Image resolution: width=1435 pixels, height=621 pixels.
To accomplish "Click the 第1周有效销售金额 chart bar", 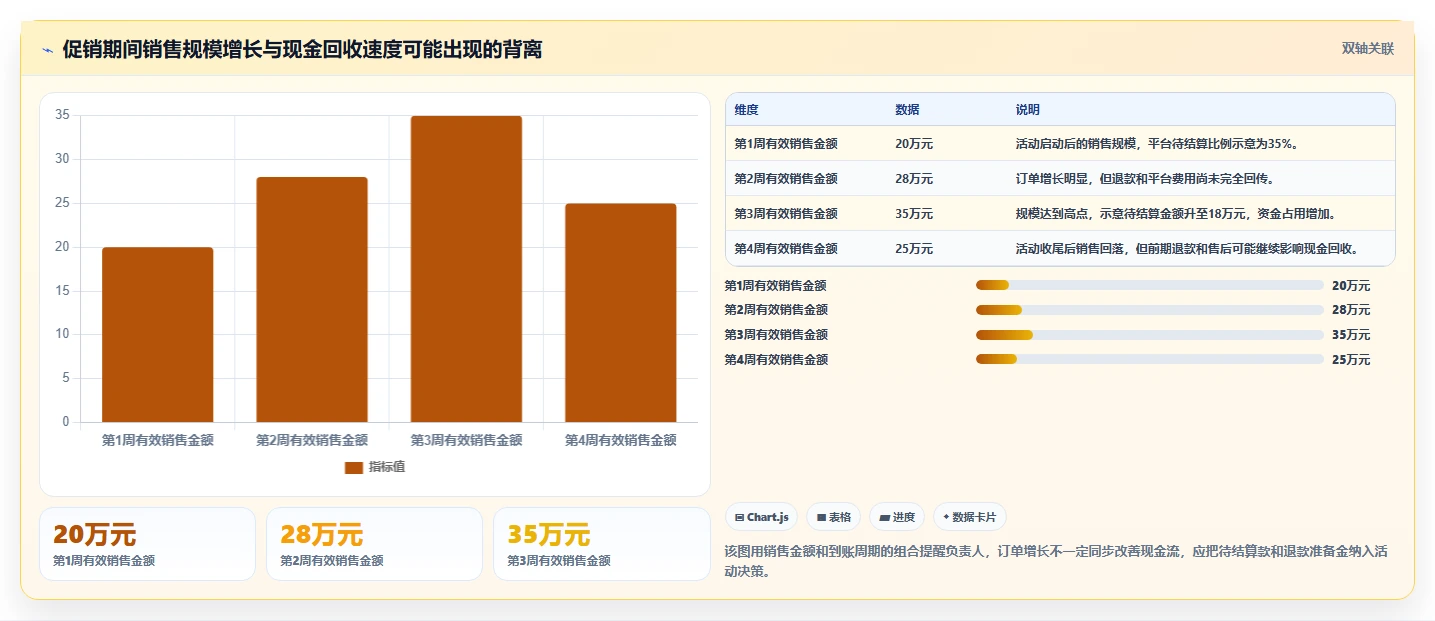I will click(158, 335).
